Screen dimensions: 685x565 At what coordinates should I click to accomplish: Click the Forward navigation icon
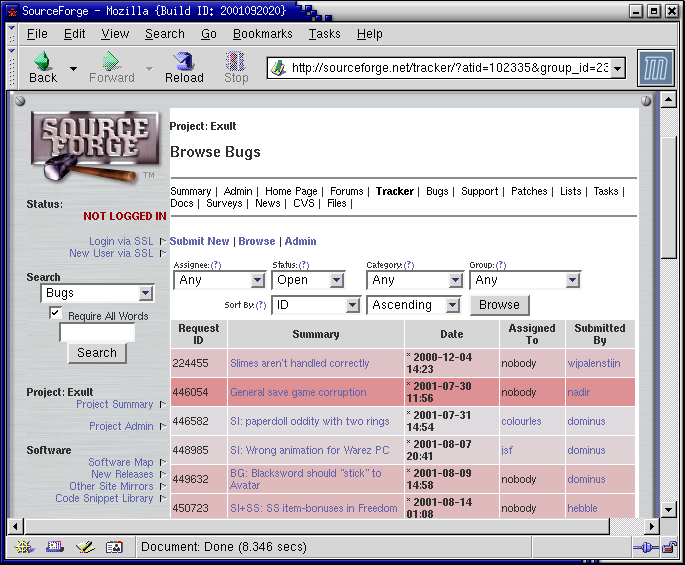(111, 61)
